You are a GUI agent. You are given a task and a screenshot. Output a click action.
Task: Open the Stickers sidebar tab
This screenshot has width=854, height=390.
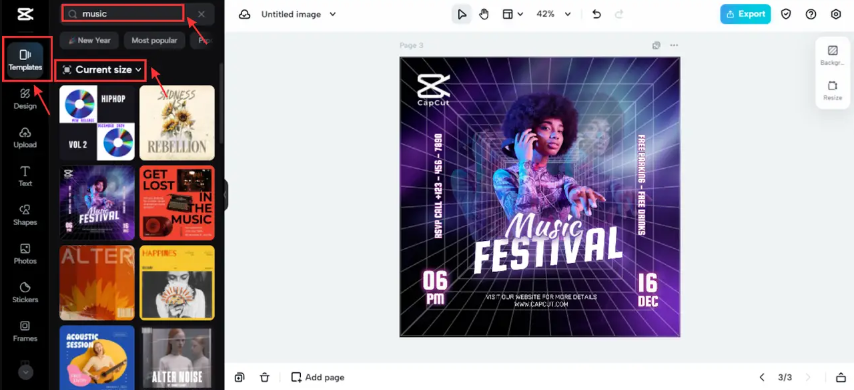[x=25, y=292]
